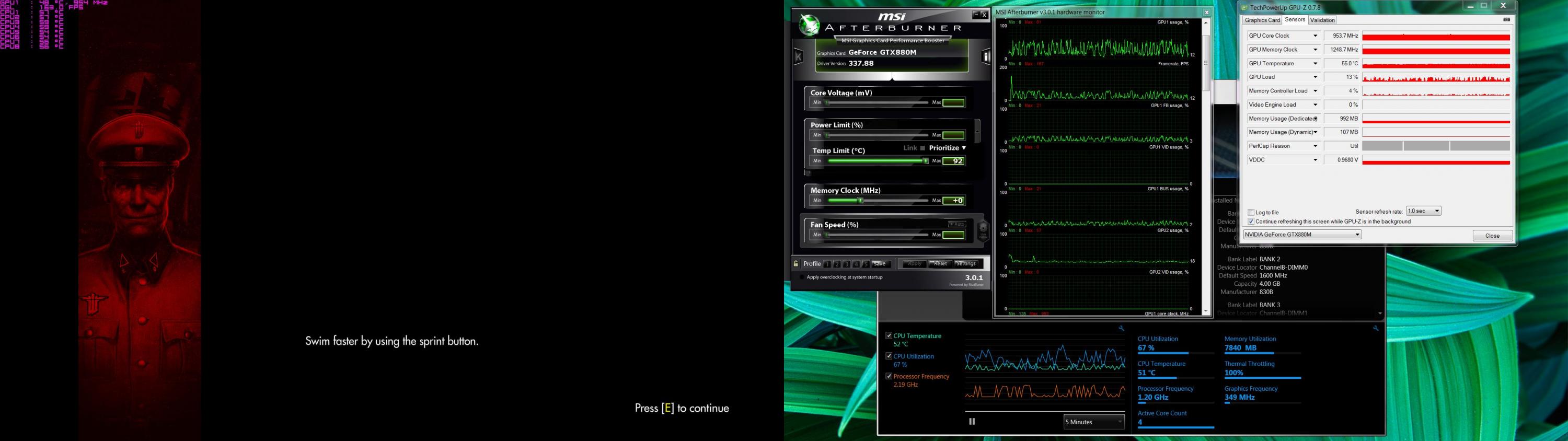Click the Core Voltage slider track
Viewport: 1568px width, 441px height.
coord(877,102)
